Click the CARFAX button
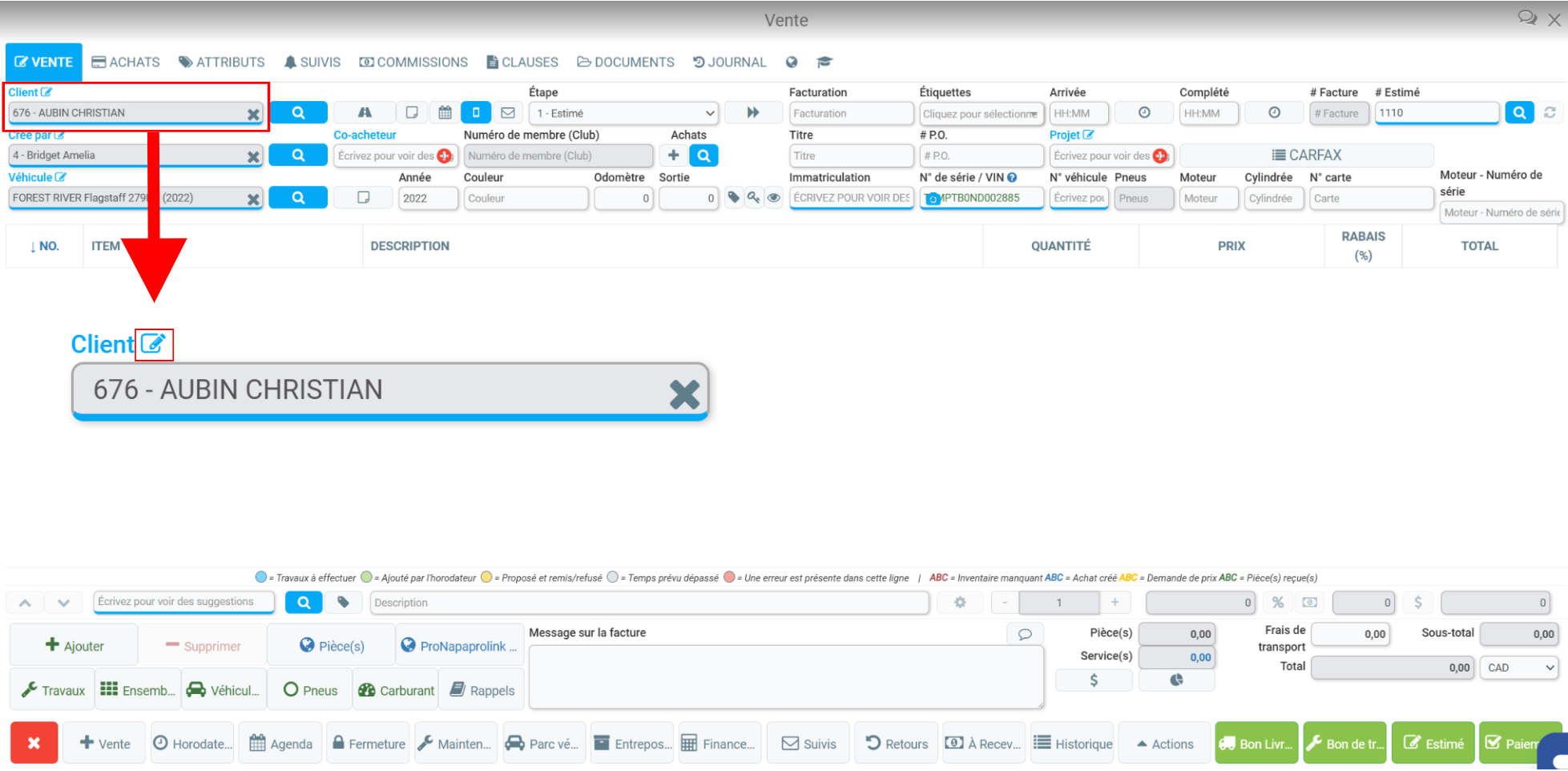 pyautogui.click(x=1306, y=155)
